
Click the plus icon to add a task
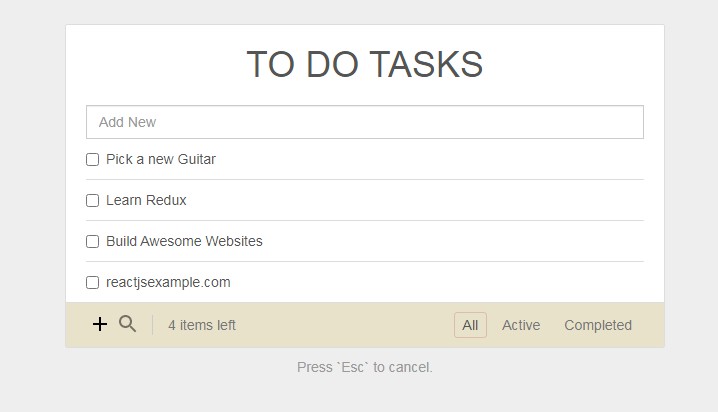[x=100, y=324]
